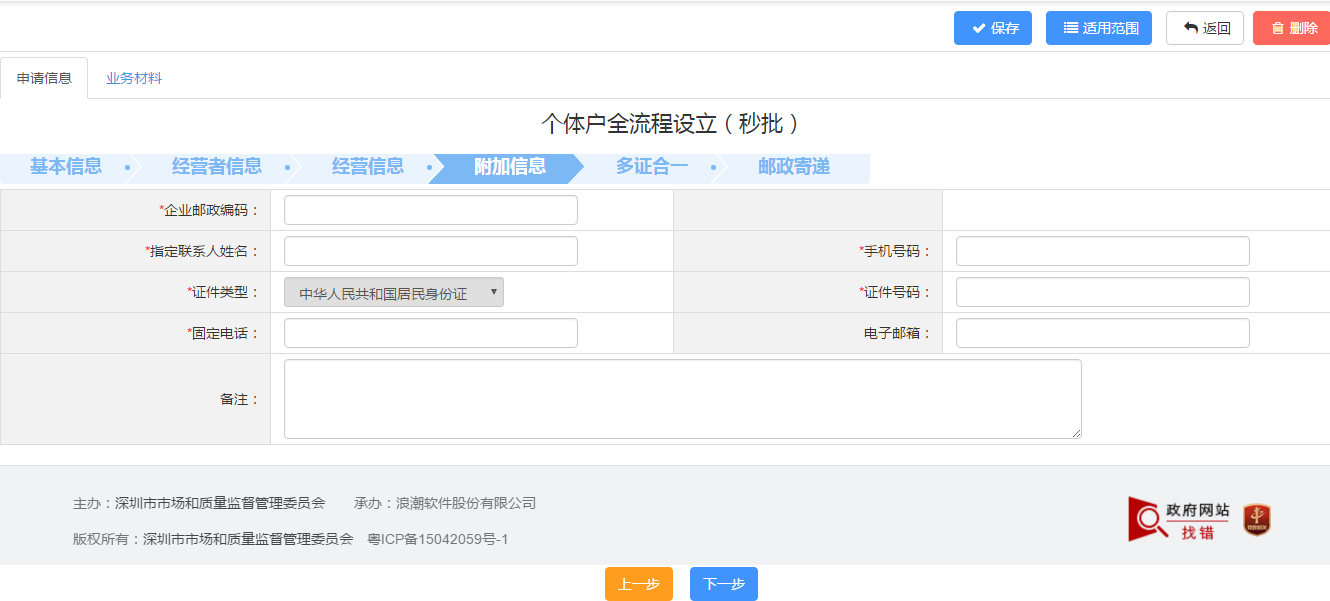Select the 多证合一 step
The image size is (1330, 601).
click(x=651, y=167)
